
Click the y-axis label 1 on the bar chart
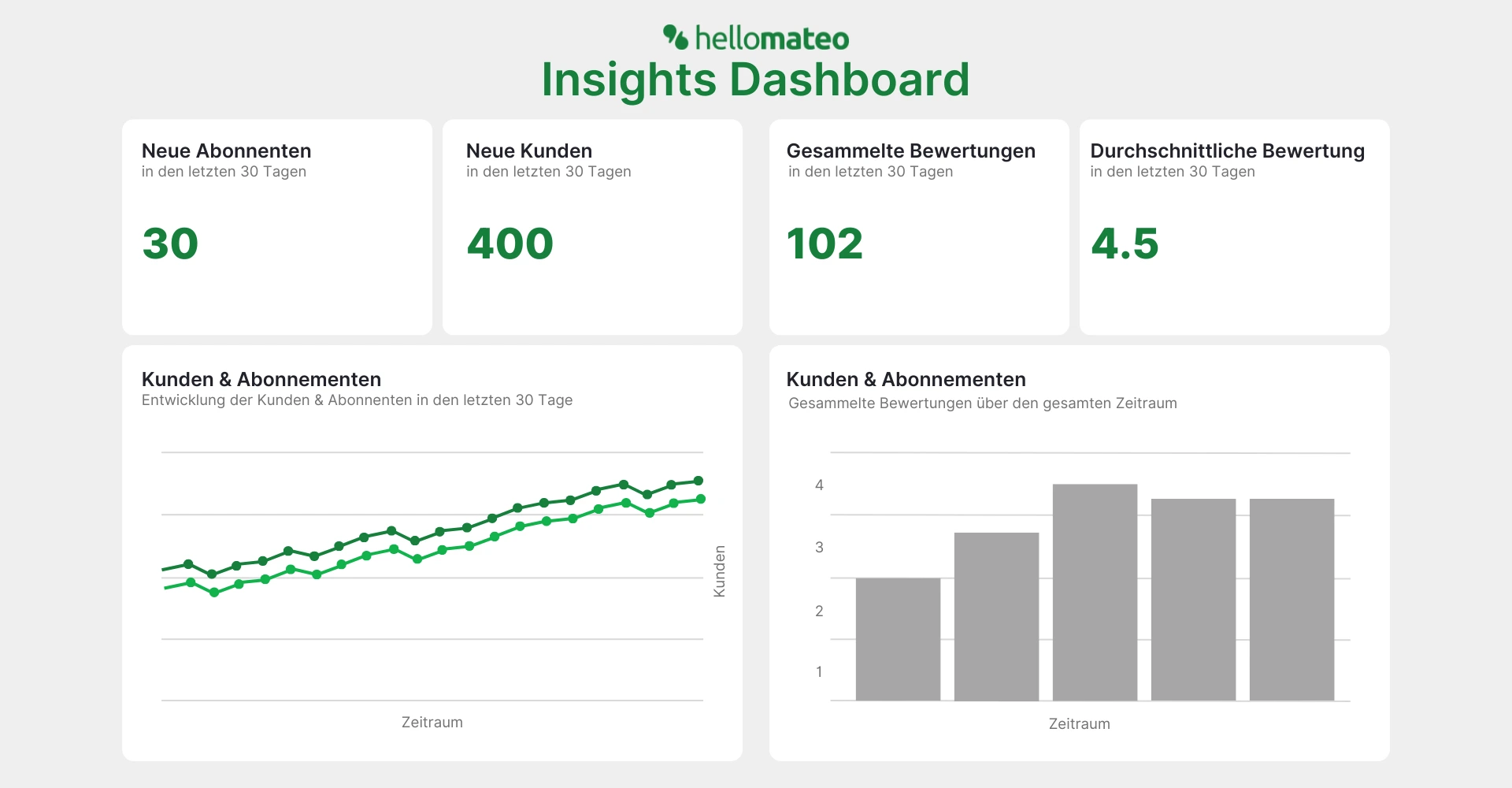[x=819, y=672]
